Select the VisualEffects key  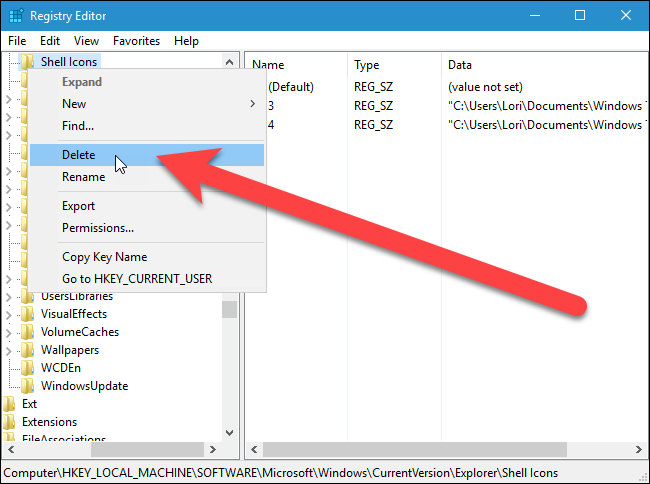74,314
